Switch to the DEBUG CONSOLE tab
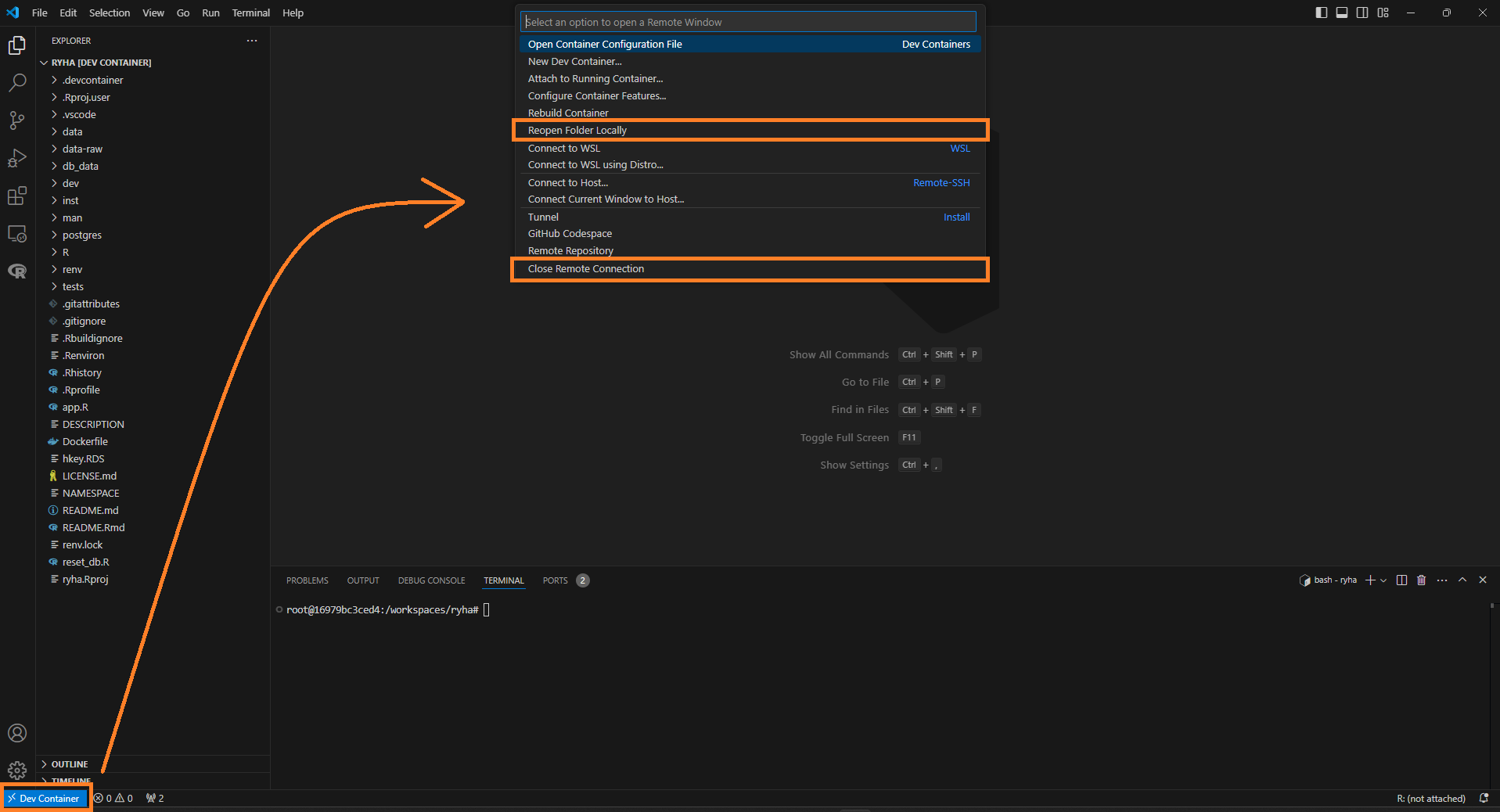This screenshot has height=812, width=1500. 431,580
